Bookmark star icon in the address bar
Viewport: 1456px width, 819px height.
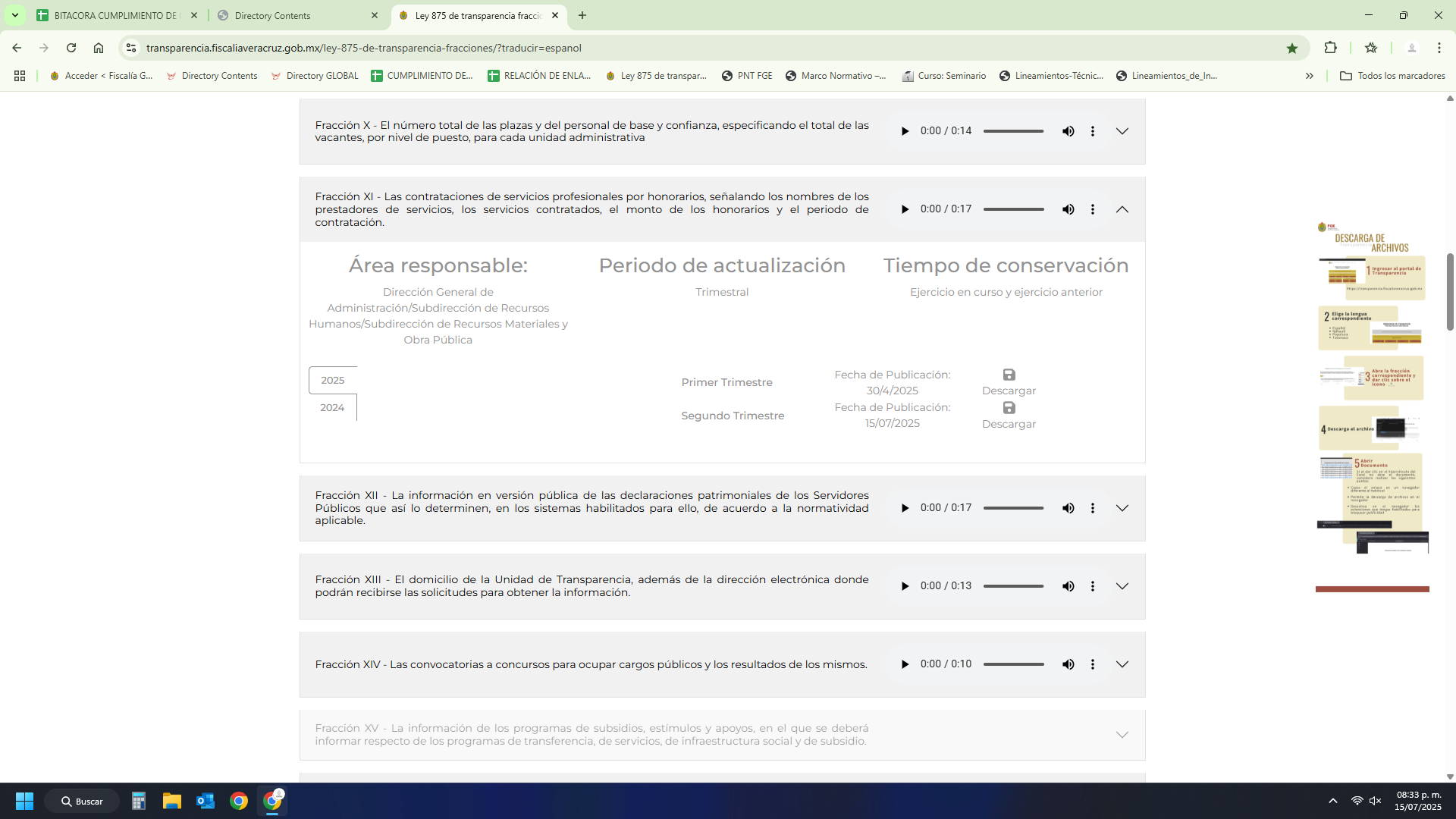(1291, 48)
